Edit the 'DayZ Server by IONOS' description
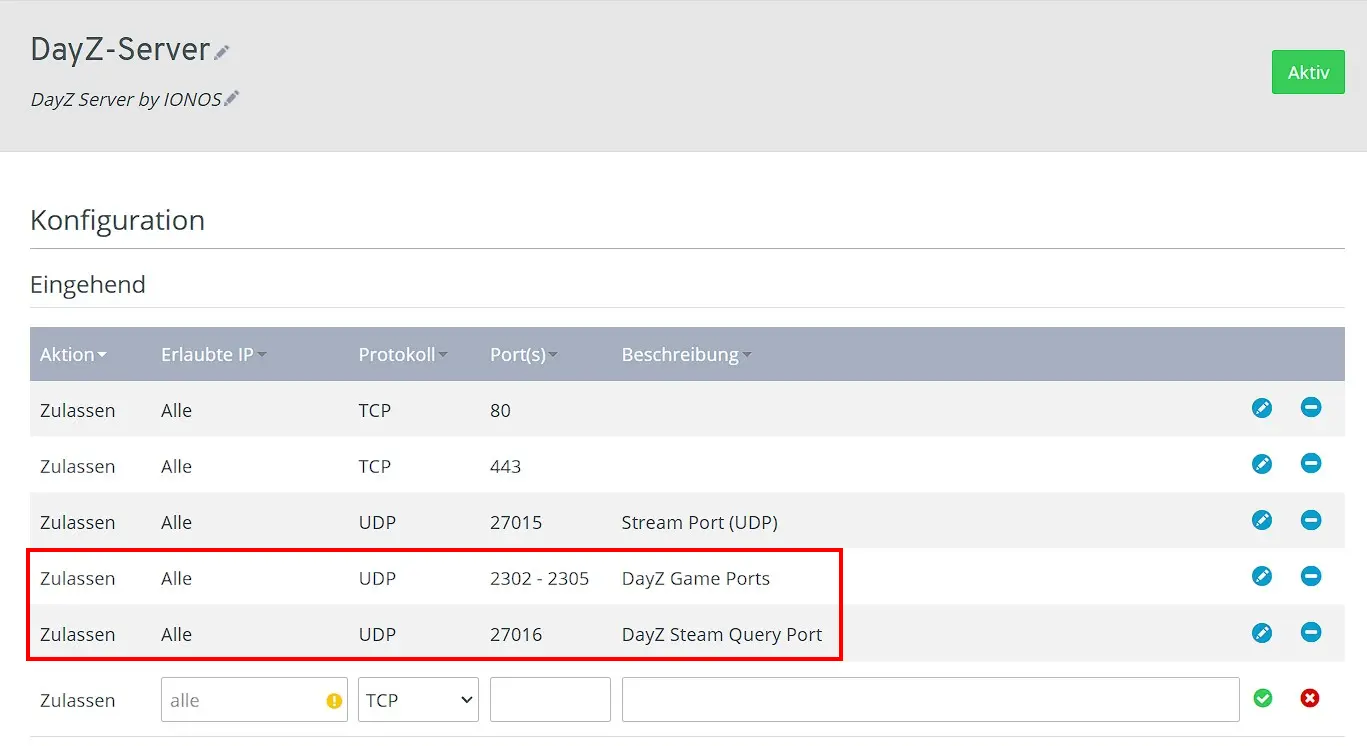The width and height of the screenshot is (1367, 746). pyautogui.click(x=231, y=96)
